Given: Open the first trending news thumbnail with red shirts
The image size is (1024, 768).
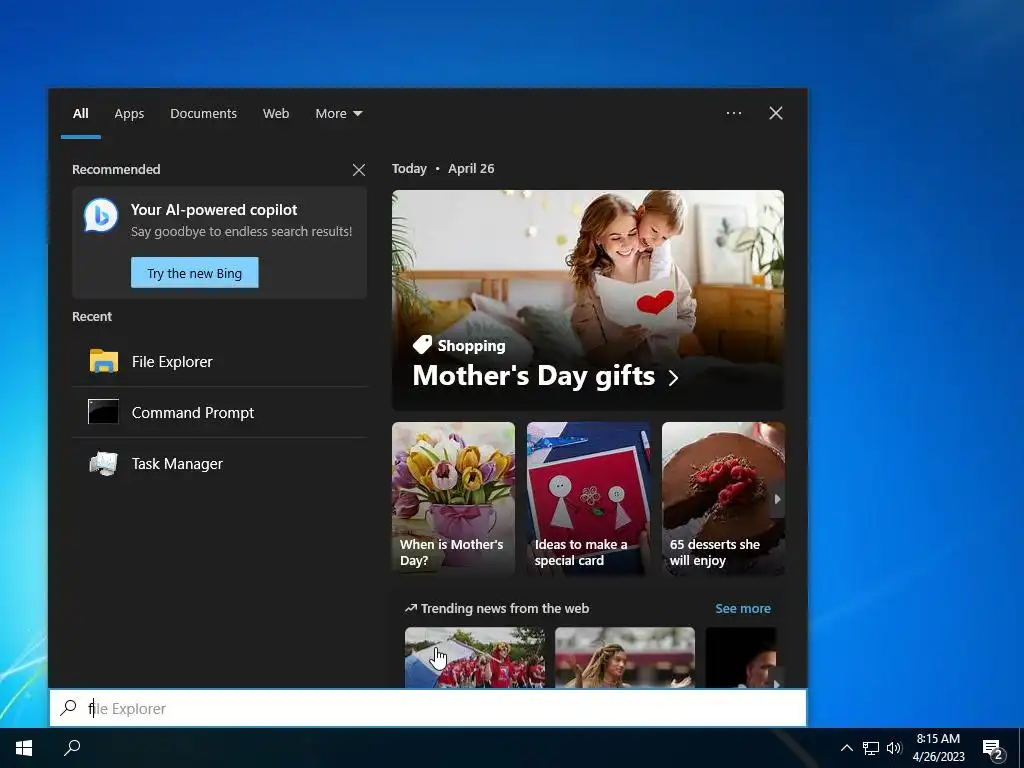Looking at the screenshot, I should tap(475, 657).
